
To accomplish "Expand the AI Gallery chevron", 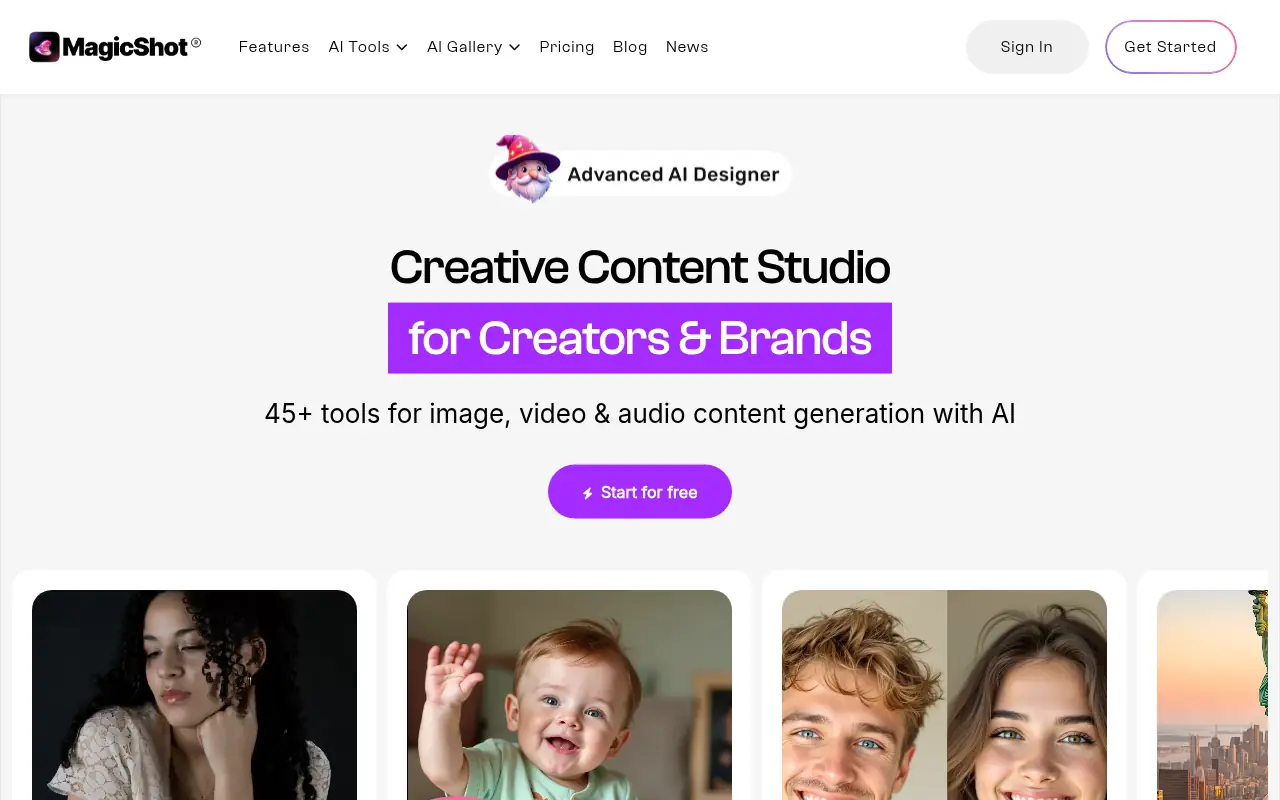I will [x=515, y=47].
